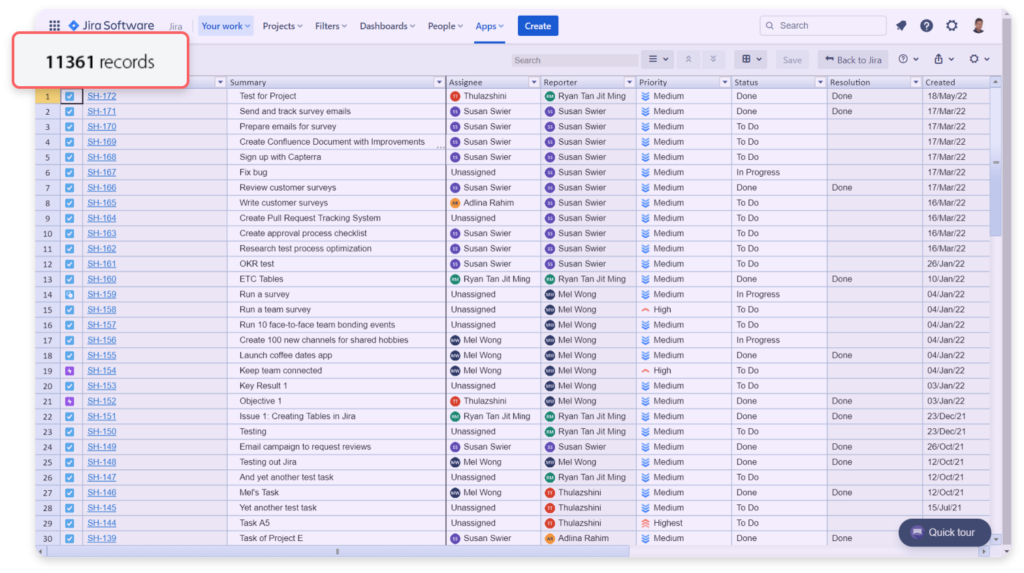Open the Priority column filter arrow
Screen dimensions: 1024x573
coord(724,82)
